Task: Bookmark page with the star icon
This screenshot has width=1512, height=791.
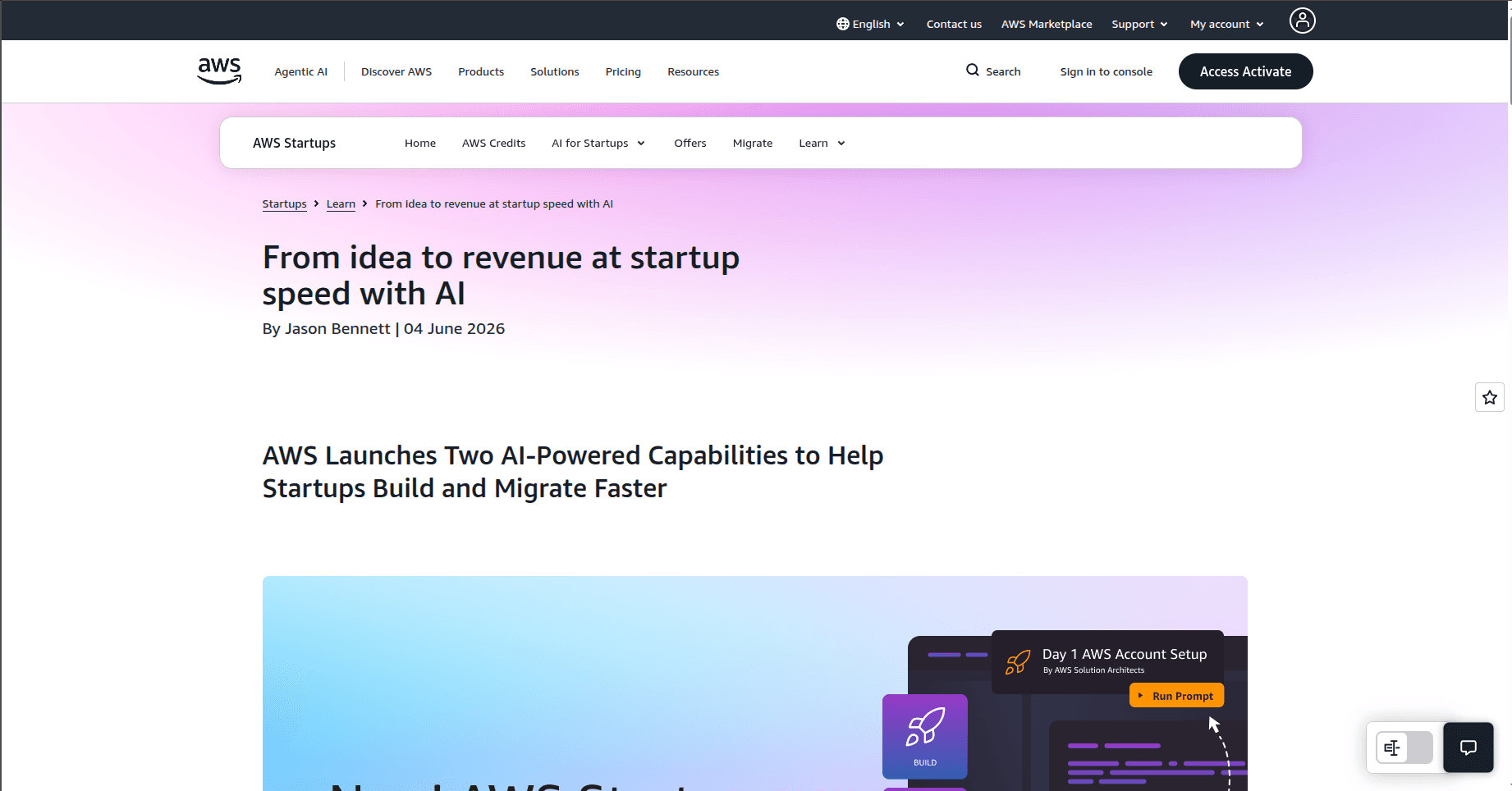Action: tap(1490, 398)
